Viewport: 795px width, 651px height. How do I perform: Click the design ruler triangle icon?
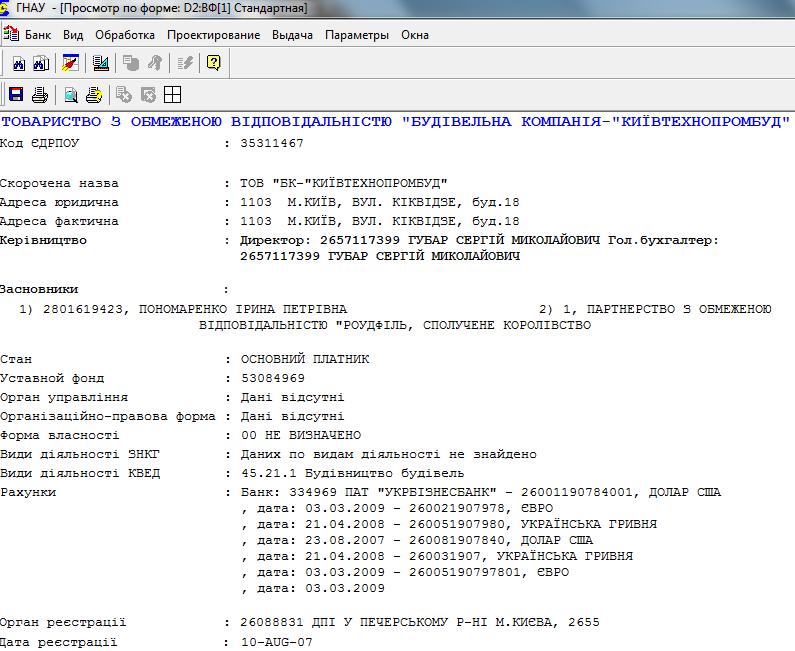point(100,63)
